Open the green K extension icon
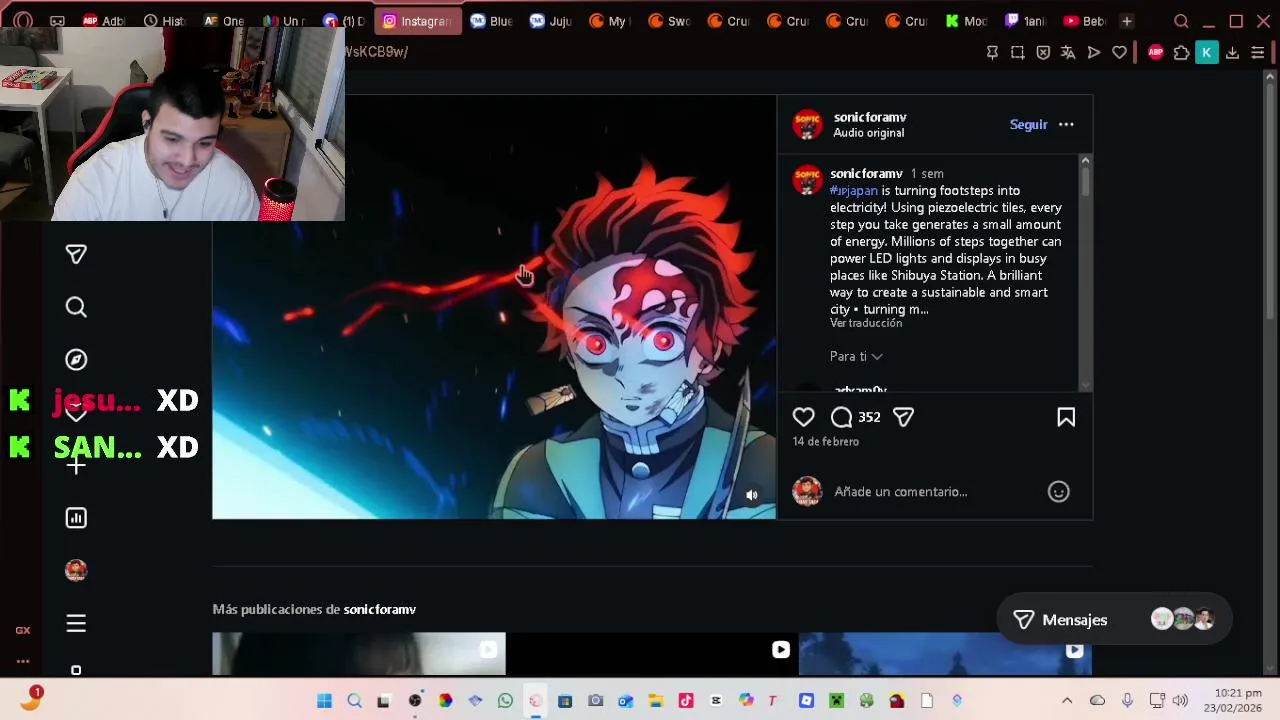This screenshot has width=1280, height=720. click(1207, 52)
